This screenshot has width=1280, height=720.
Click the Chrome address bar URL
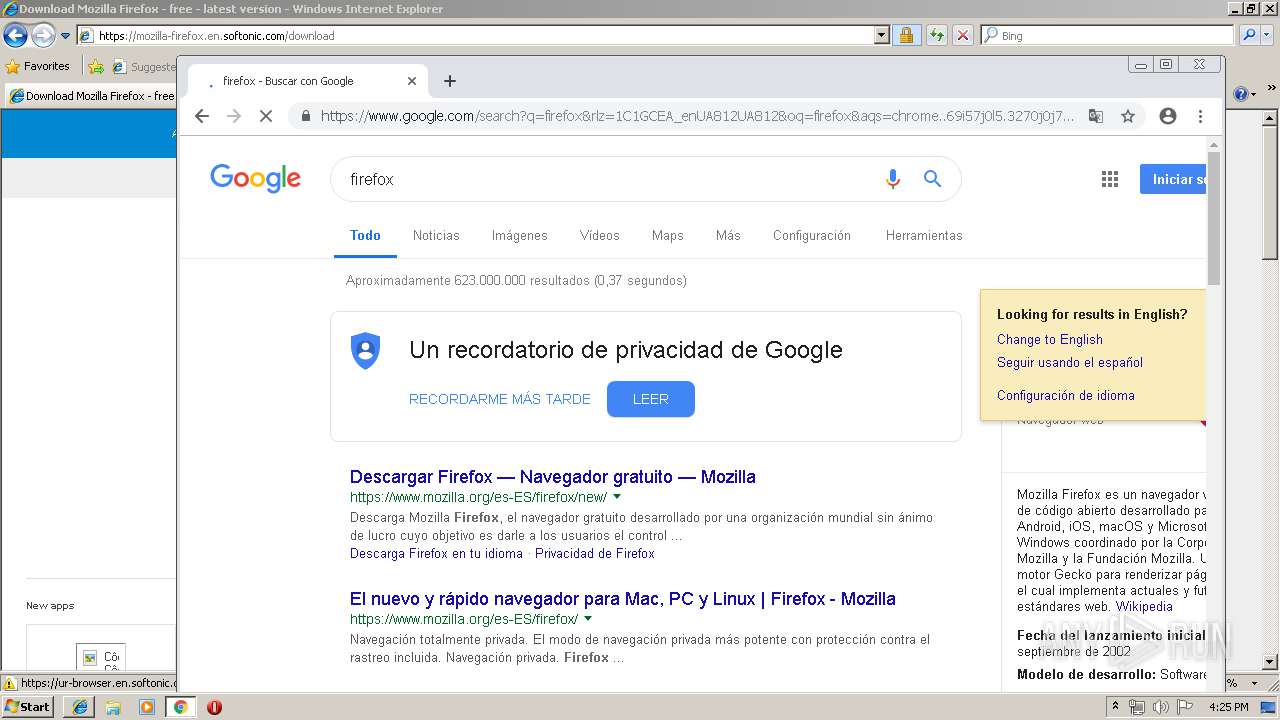(x=697, y=116)
